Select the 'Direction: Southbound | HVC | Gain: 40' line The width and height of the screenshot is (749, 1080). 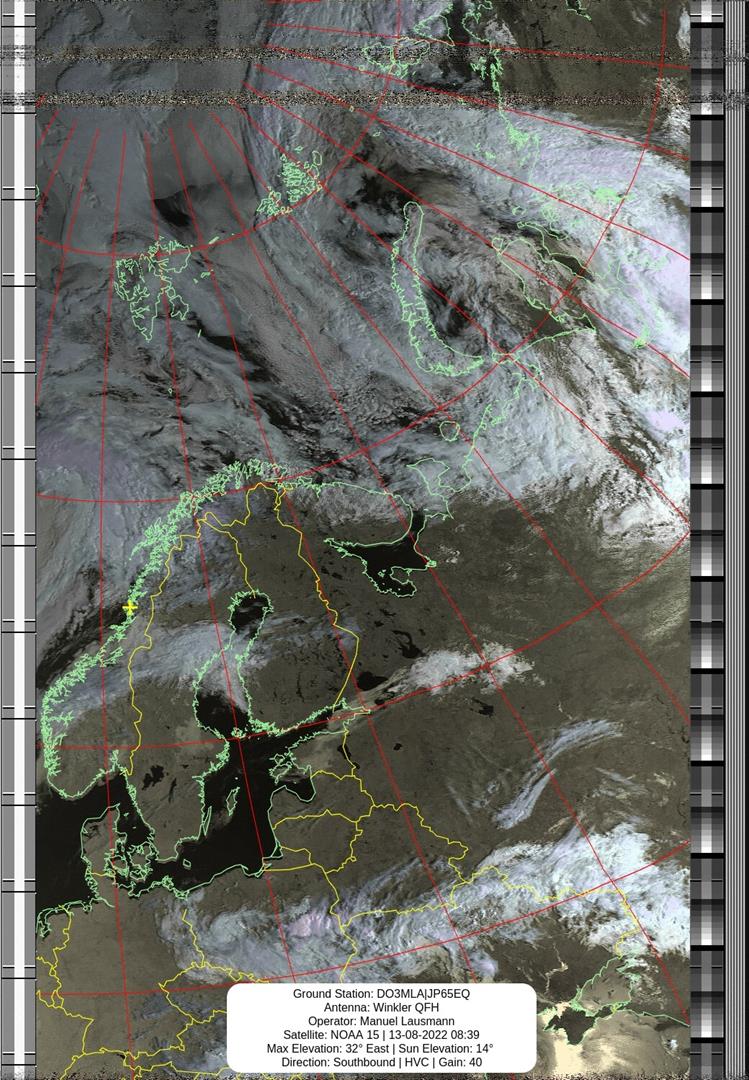tap(382, 1062)
